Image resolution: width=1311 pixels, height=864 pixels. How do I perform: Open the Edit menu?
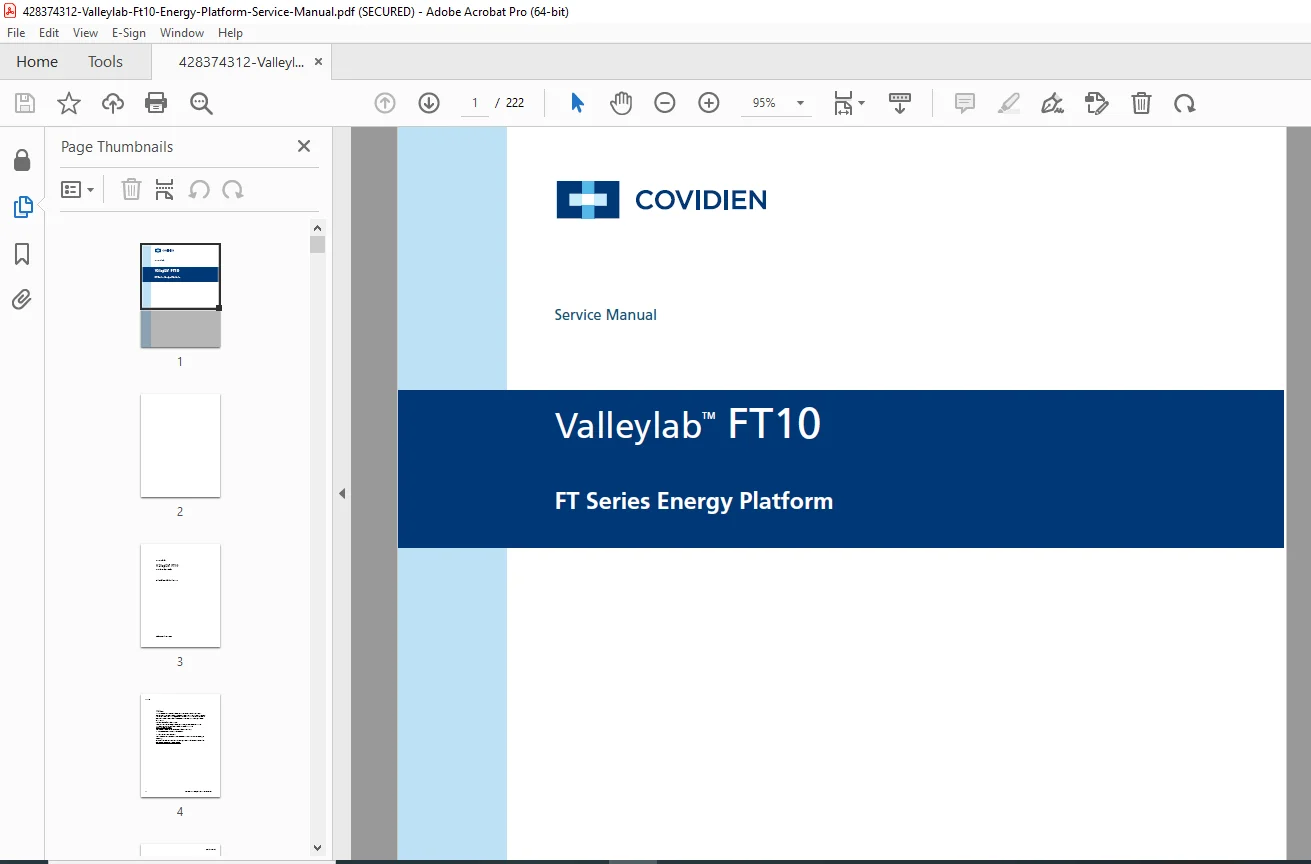point(49,33)
